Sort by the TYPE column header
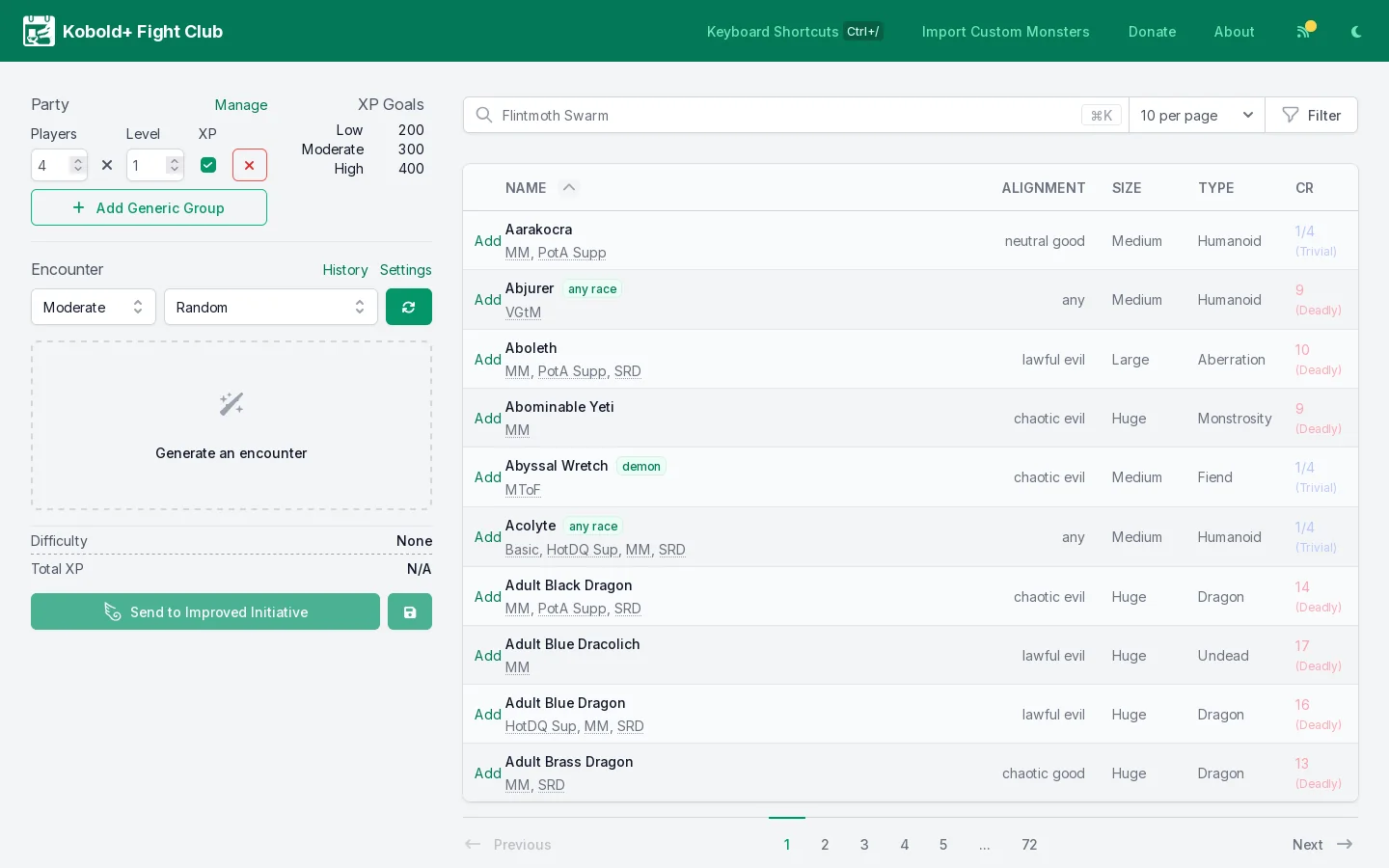The image size is (1389, 868). pos(1216,188)
